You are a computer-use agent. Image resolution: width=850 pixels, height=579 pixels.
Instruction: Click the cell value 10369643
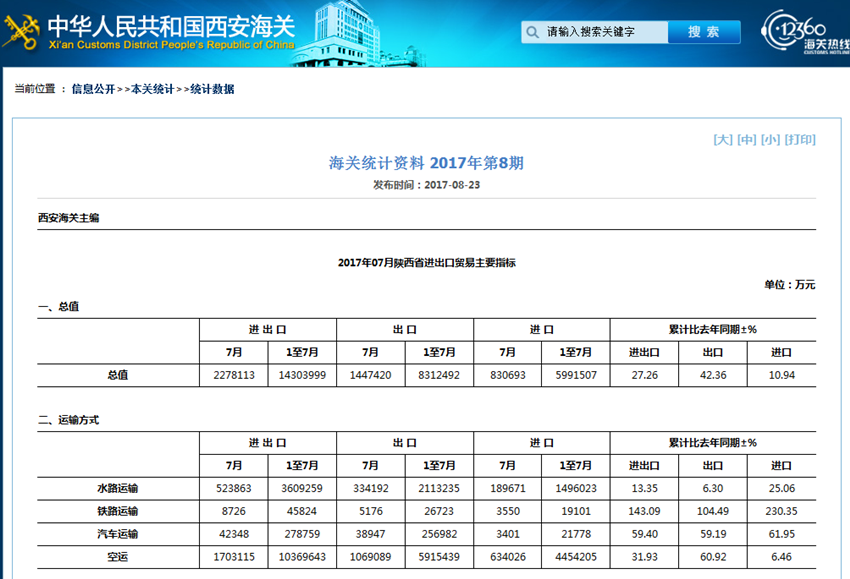(302, 557)
